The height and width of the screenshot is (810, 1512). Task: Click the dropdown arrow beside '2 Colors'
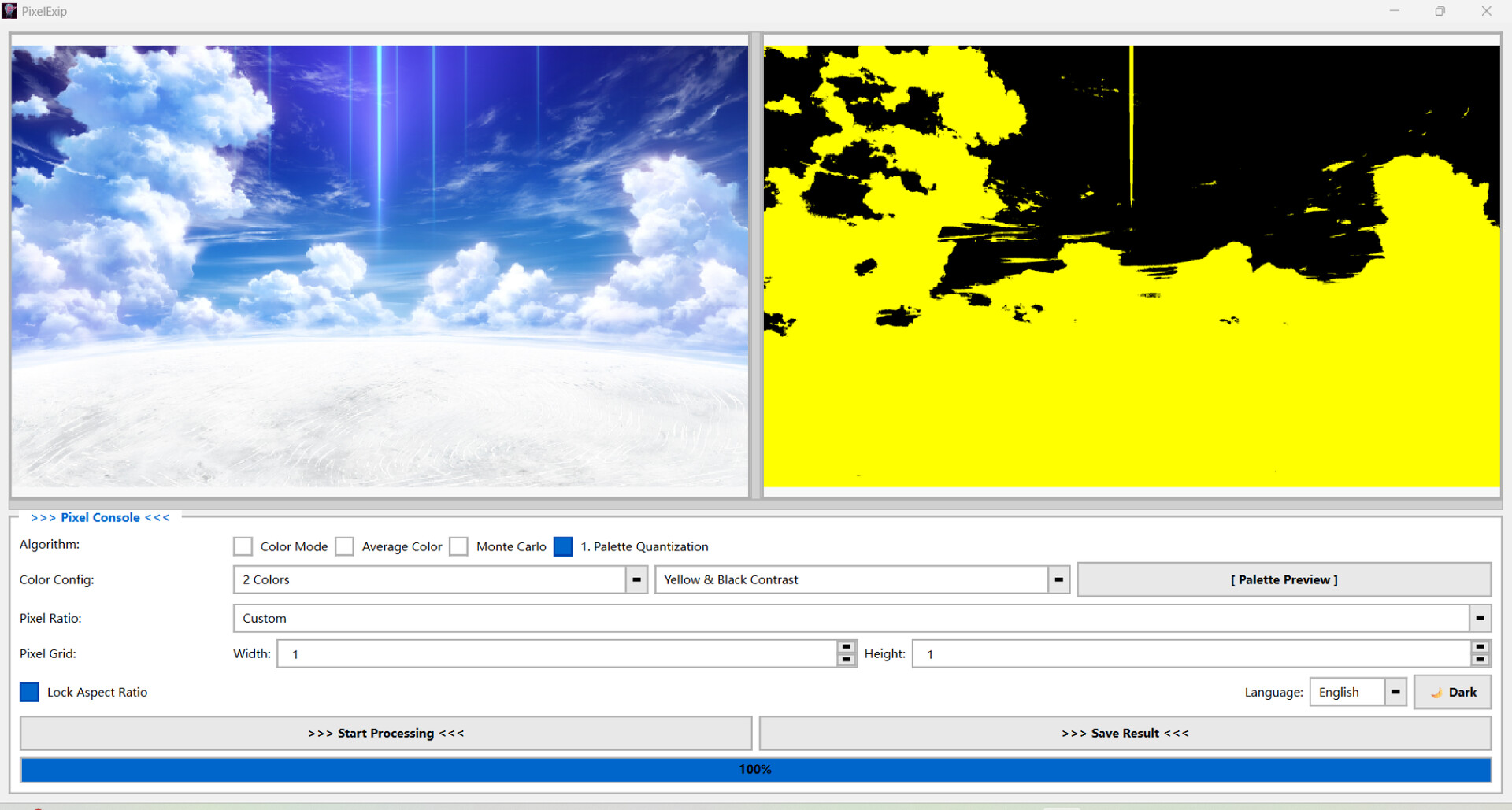tap(637, 579)
